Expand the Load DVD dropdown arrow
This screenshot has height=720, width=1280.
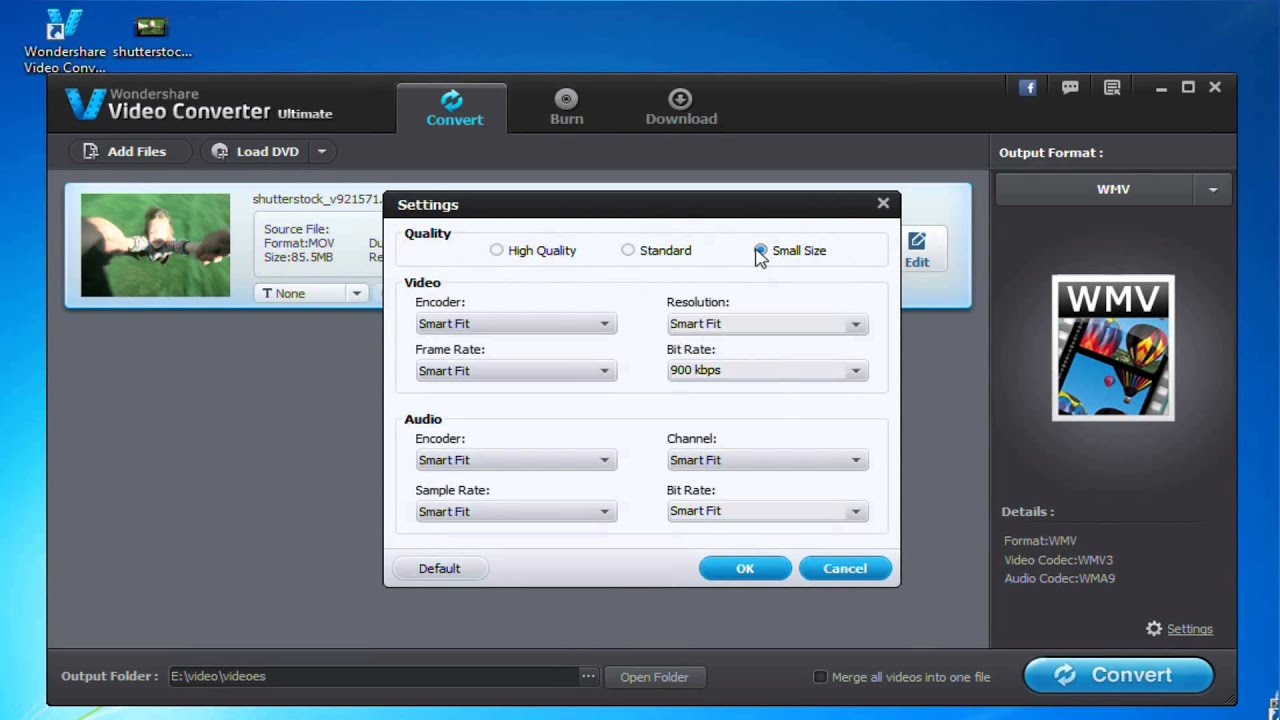pyautogui.click(x=321, y=152)
